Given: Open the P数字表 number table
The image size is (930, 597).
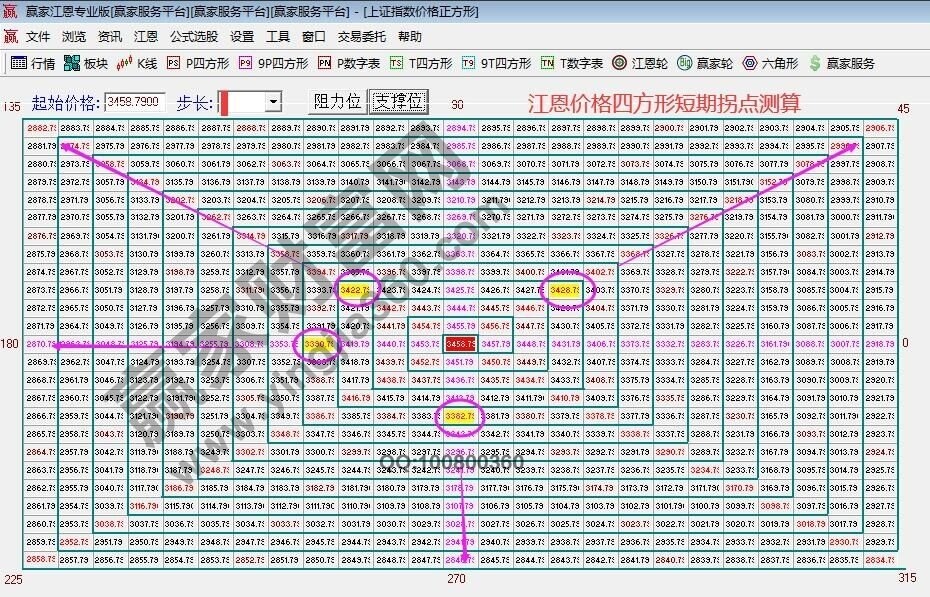Looking at the screenshot, I should 349,63.
